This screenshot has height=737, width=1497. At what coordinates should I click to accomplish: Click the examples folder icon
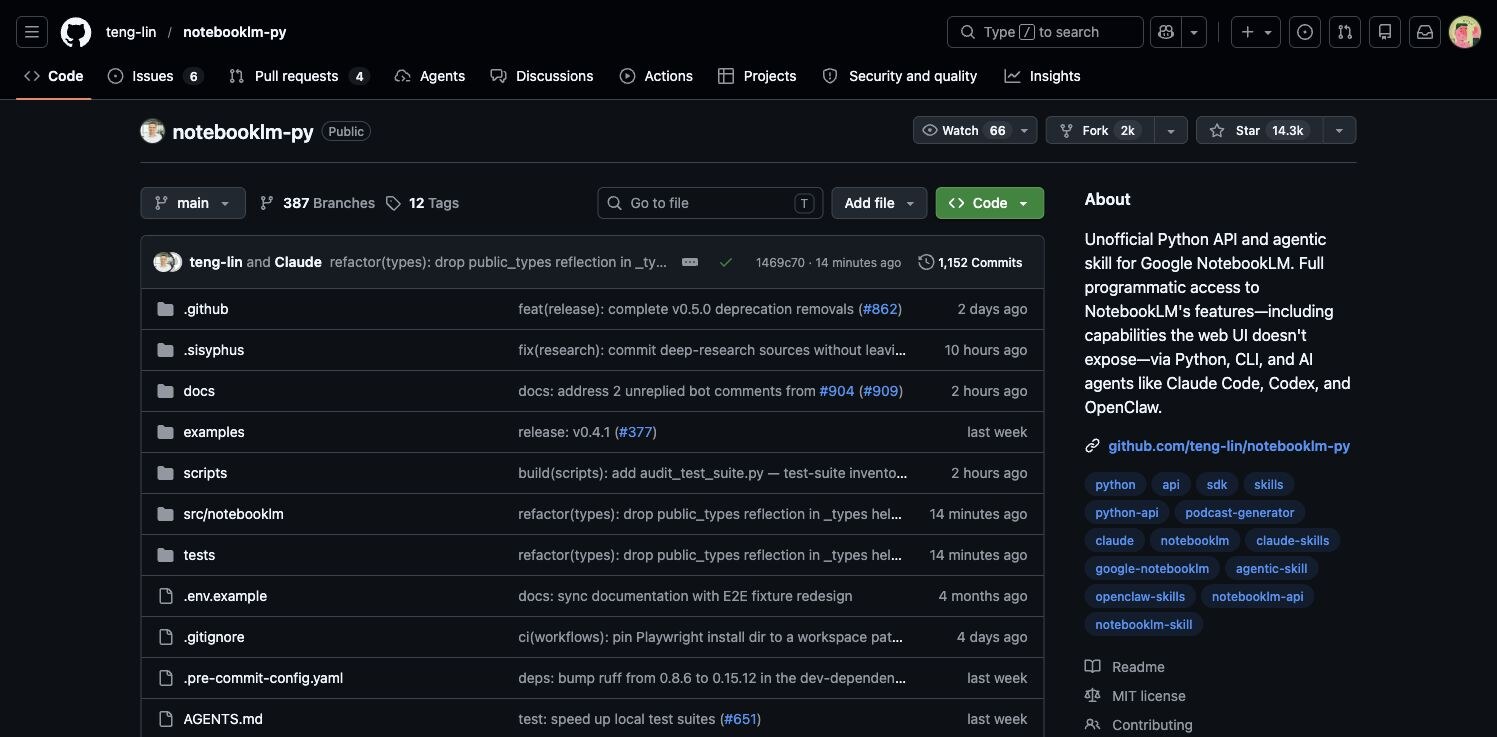165,432
